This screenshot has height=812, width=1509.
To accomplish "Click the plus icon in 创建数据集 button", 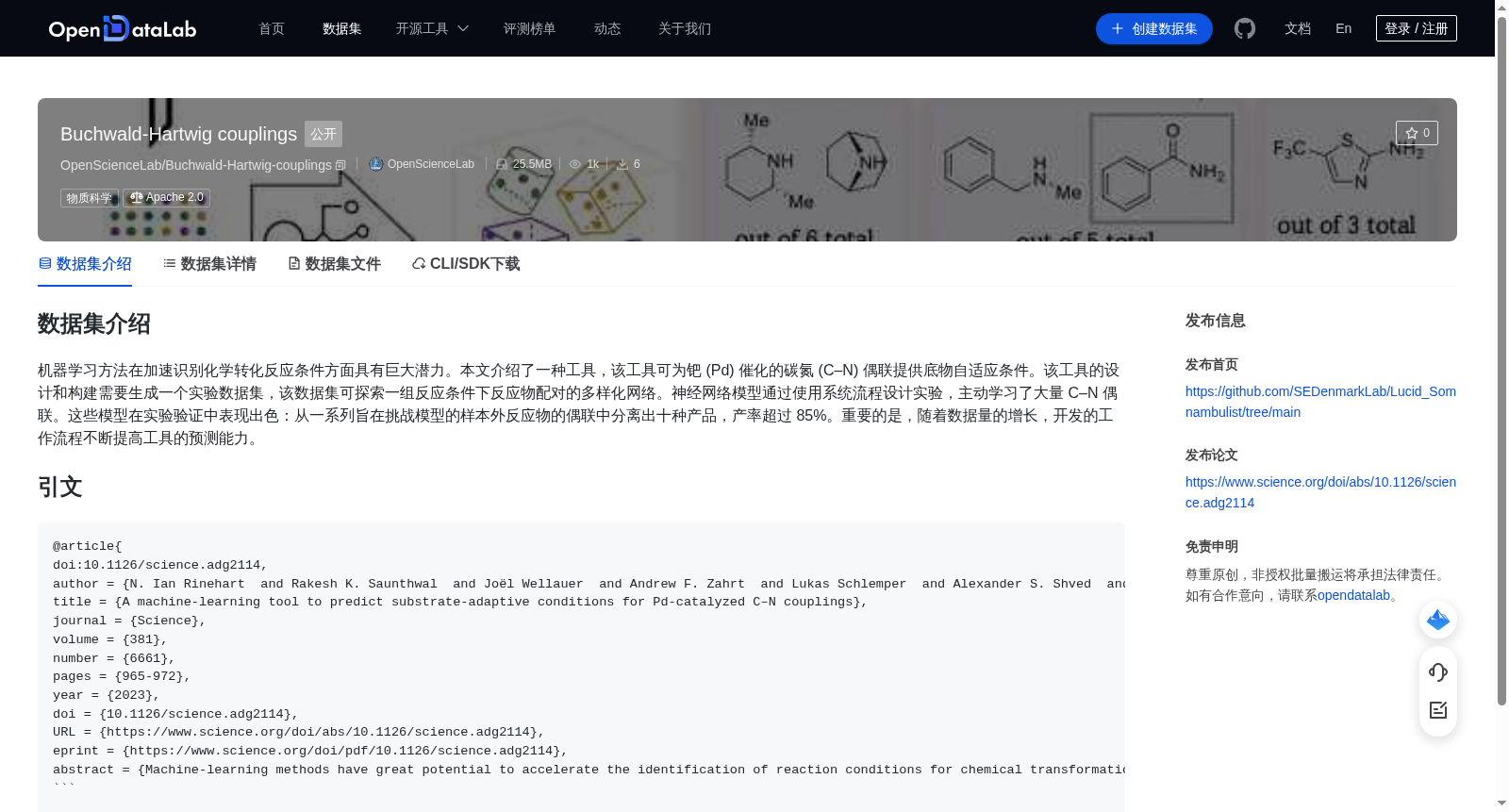I will (x=1118, y=29).
